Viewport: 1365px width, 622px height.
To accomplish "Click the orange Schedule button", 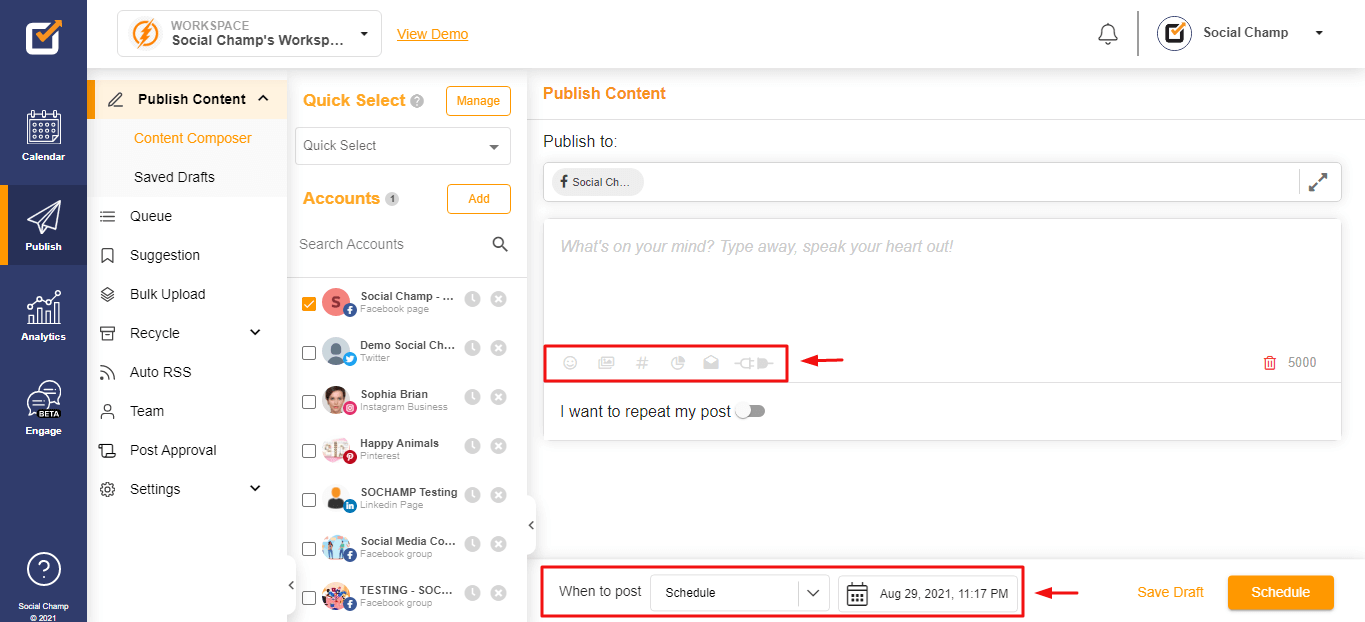I will pyautogui.click(x=1281, y=592).
